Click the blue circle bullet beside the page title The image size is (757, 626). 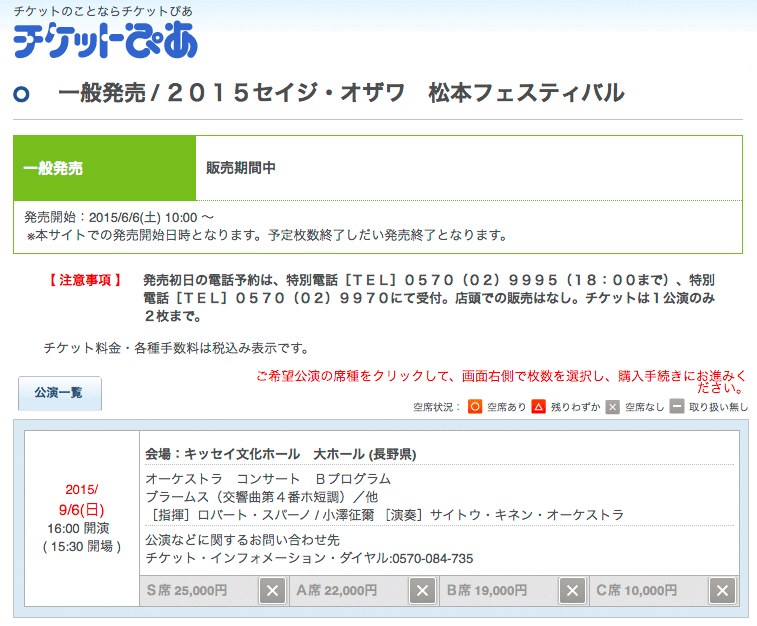pyautogui.click(x=23, y=95)
